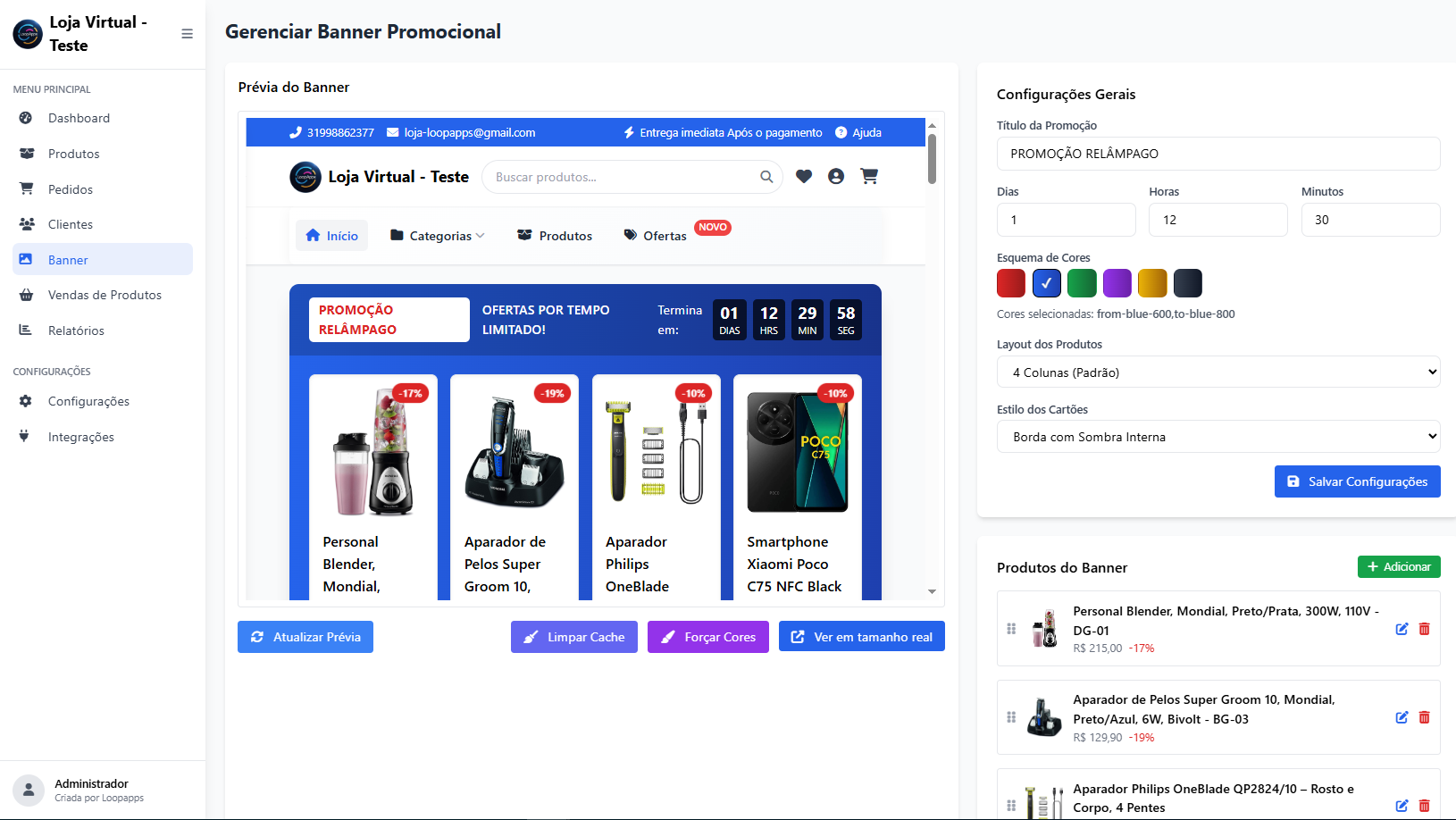Open the shopping cart icon in banner preview
This screenshot has width=1456, height=820.
pos(869,176)
